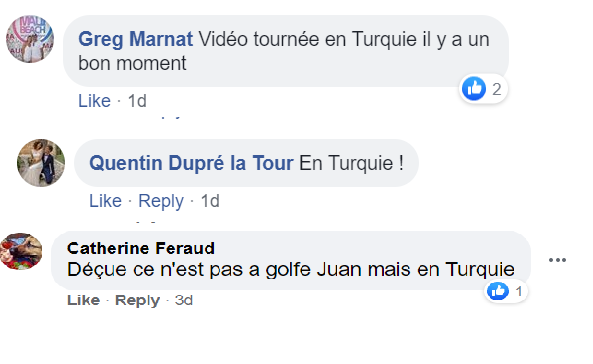Open Quentin Dupré la Tour's profile photo
593x364 pixels.
(41, 163)
